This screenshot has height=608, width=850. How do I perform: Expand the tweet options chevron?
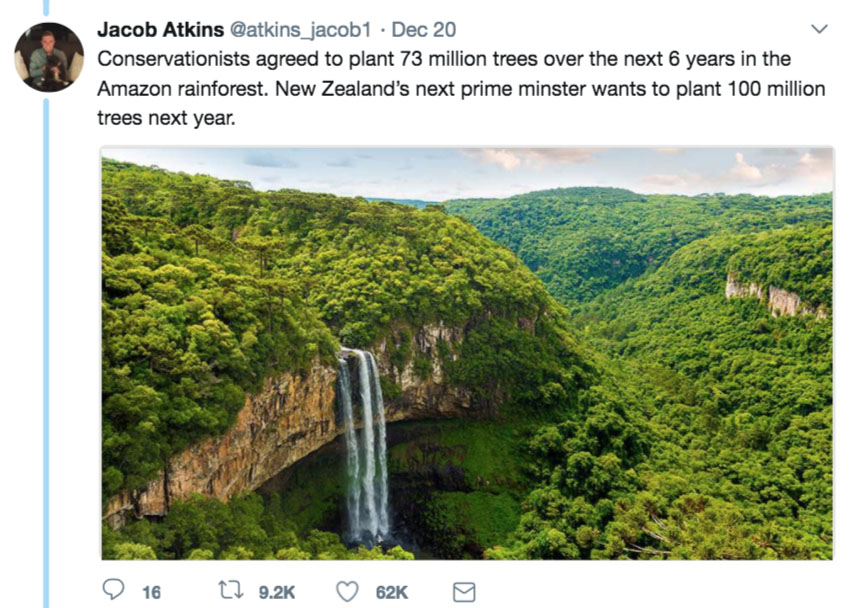tap(818, 30)
